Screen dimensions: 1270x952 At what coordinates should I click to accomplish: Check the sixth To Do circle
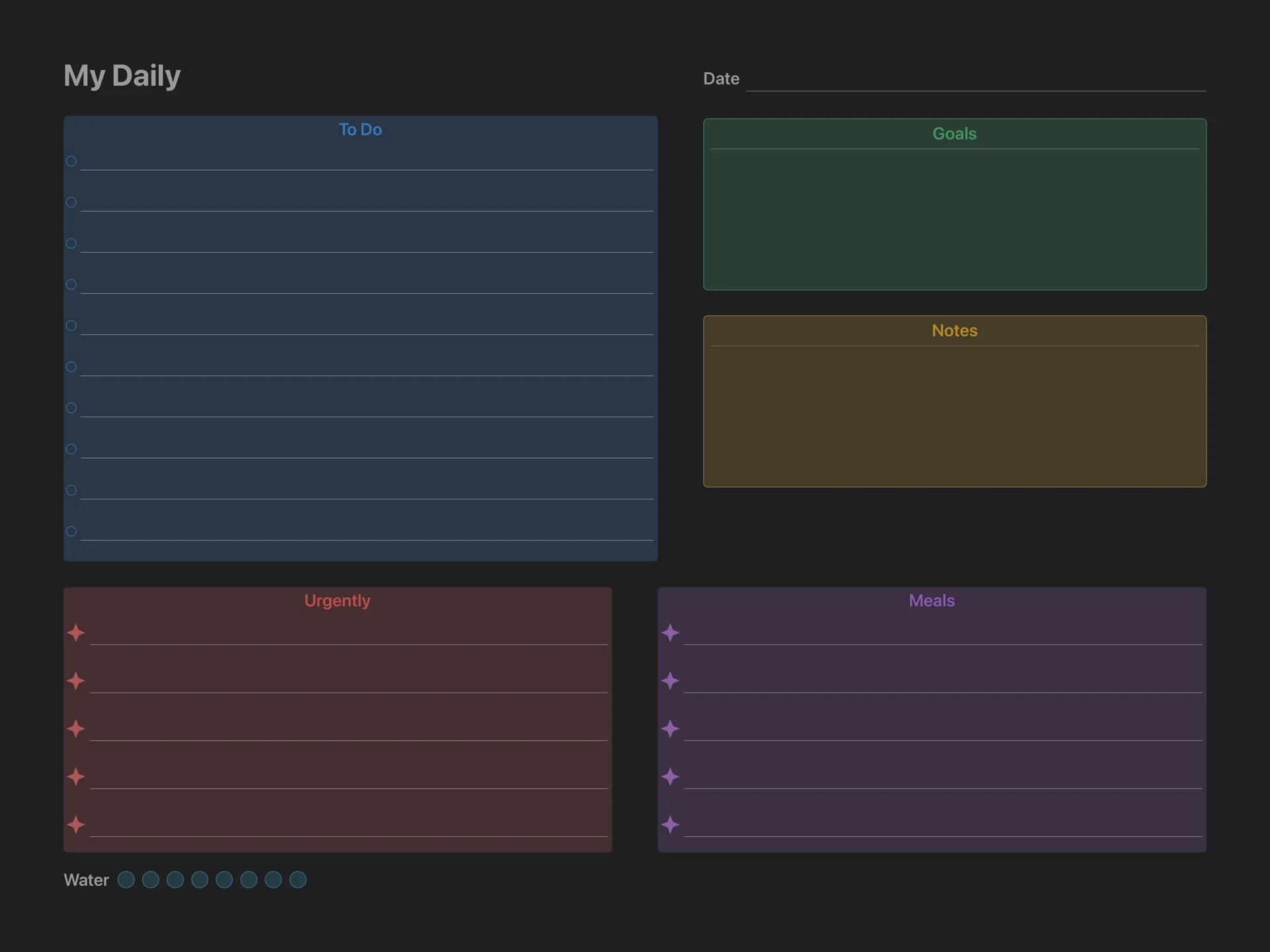[x=71, y=367]
